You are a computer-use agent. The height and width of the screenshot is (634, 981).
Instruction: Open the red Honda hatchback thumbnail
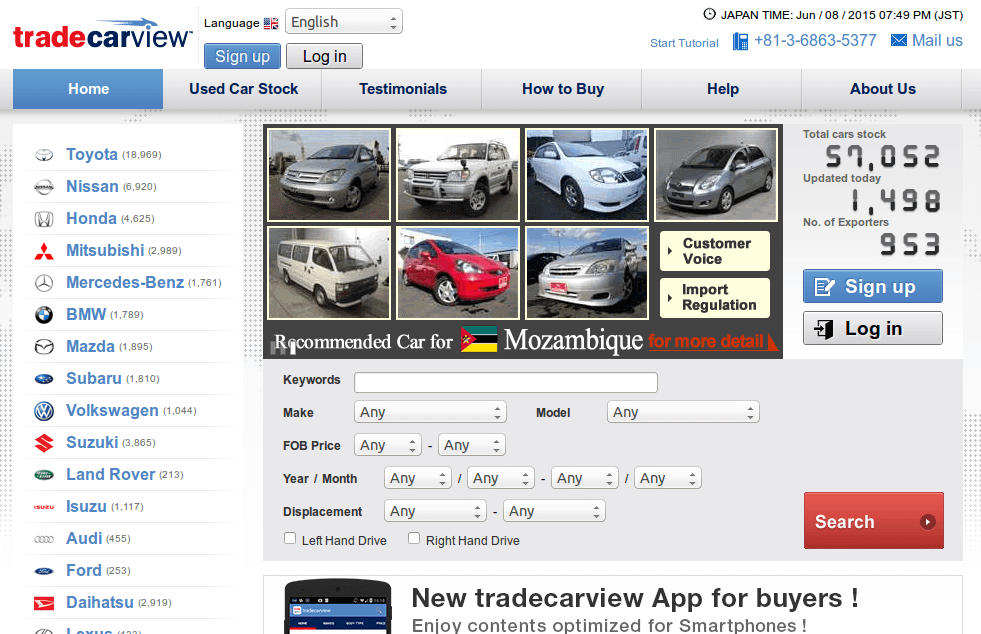[458, 273]
